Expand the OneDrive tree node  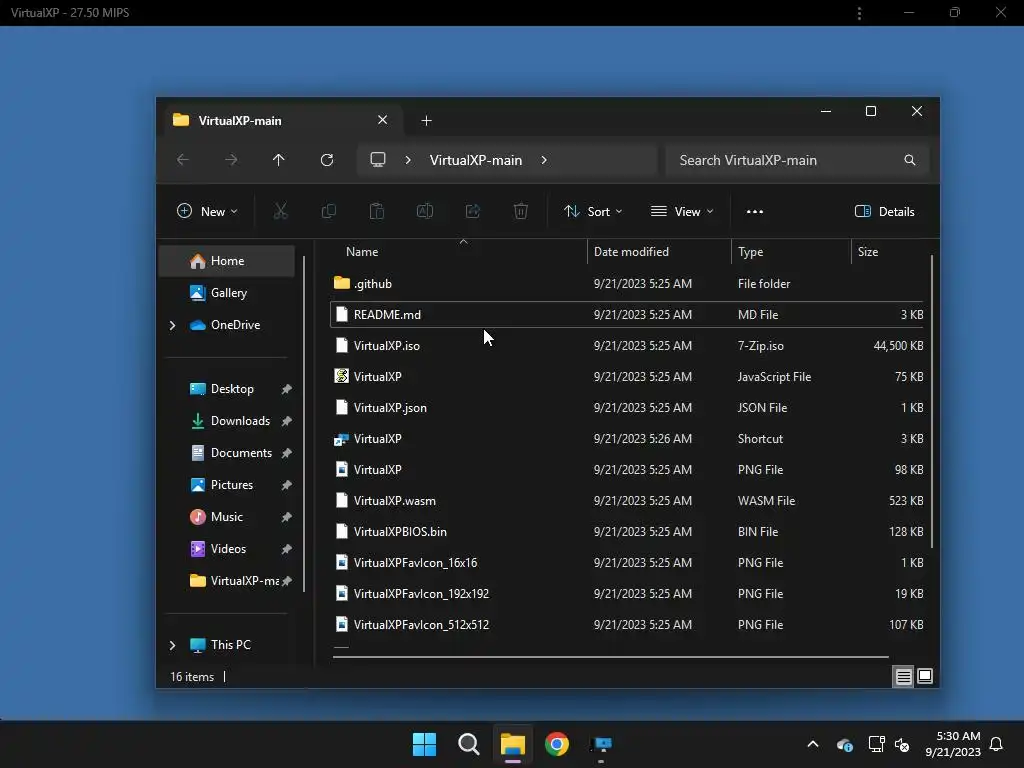point(172,325)
